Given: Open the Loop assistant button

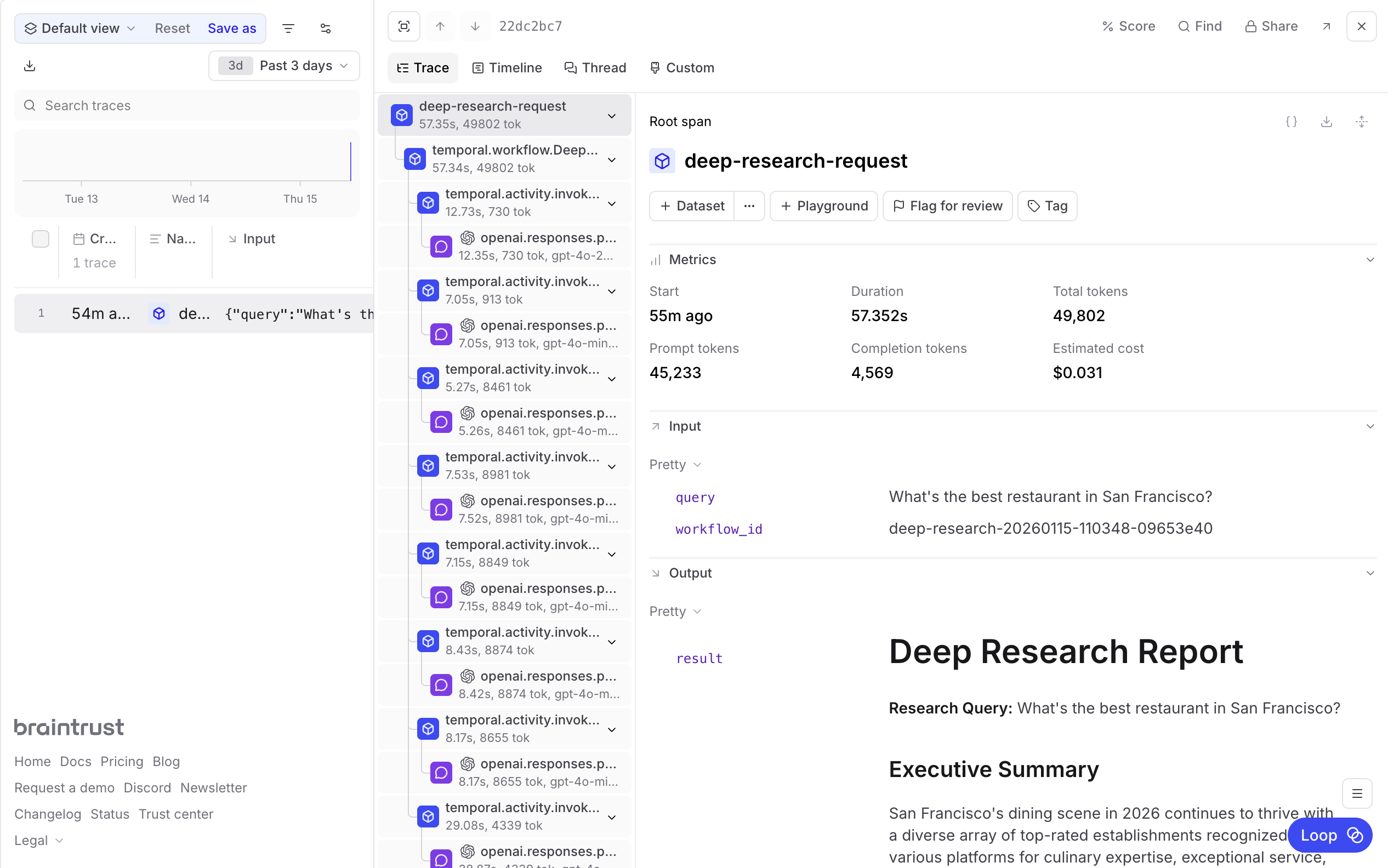Looking at the screenshot, I should pyautogui.click(x=1330, y=835).
